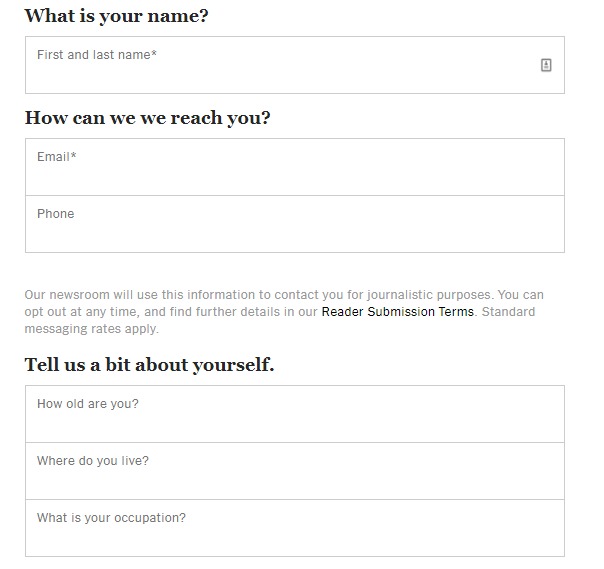Click the 'Phone' placeholder label

tap(56, 214)
